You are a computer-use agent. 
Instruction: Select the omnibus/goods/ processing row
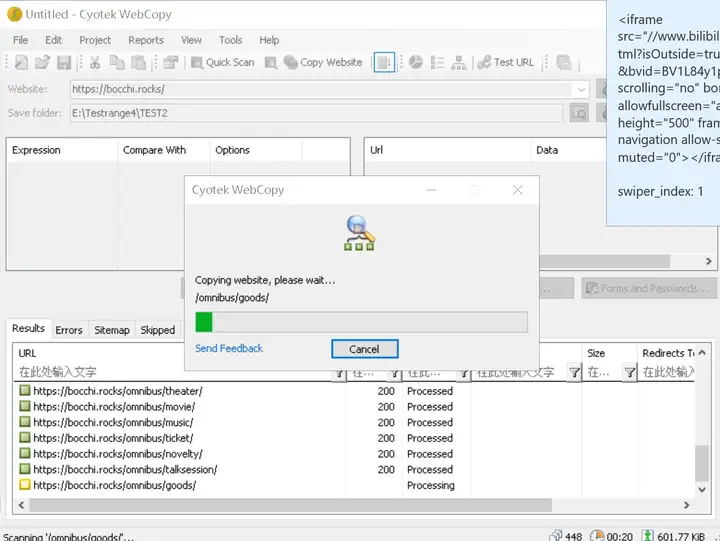click(354, 485)
